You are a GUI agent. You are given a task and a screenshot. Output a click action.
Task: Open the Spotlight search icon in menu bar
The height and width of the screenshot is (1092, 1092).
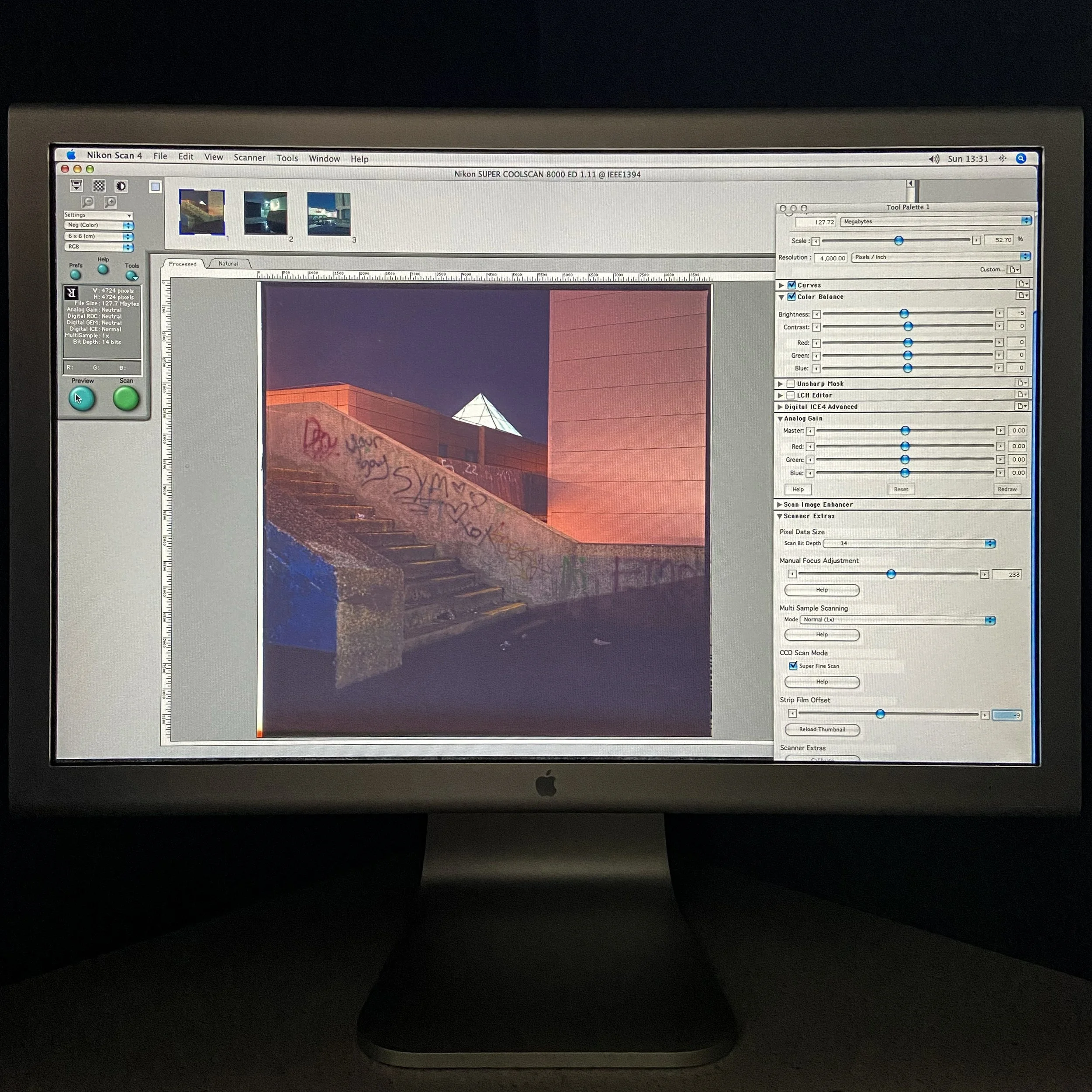coord(1021,159)
